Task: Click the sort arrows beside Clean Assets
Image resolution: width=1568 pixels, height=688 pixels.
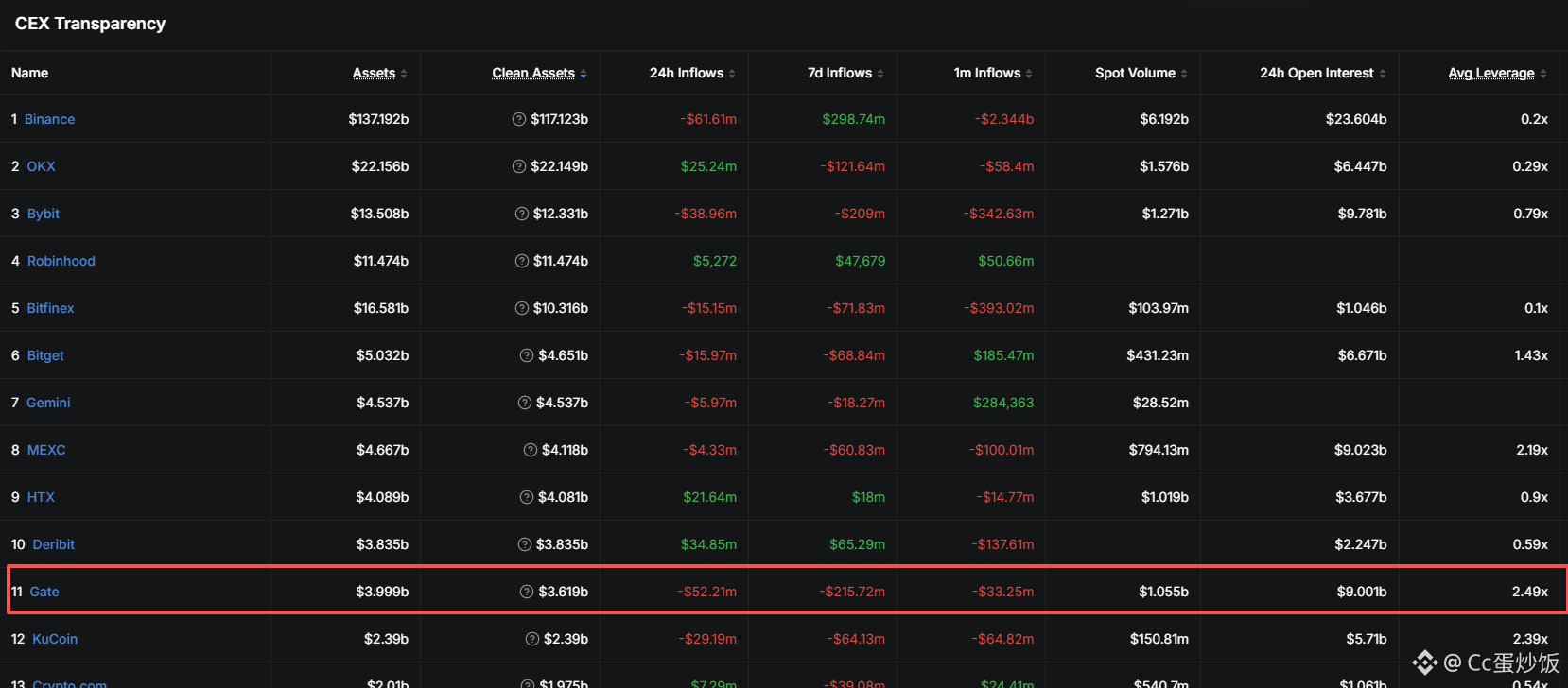Action: pos(584,74)
